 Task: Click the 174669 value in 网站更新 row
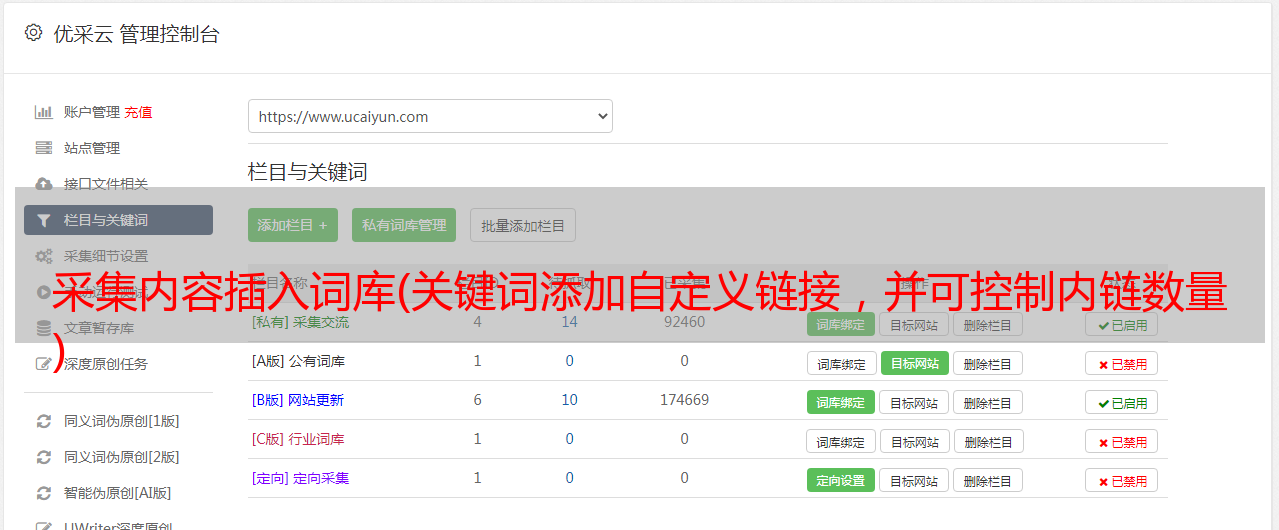(x=685, y=400)
